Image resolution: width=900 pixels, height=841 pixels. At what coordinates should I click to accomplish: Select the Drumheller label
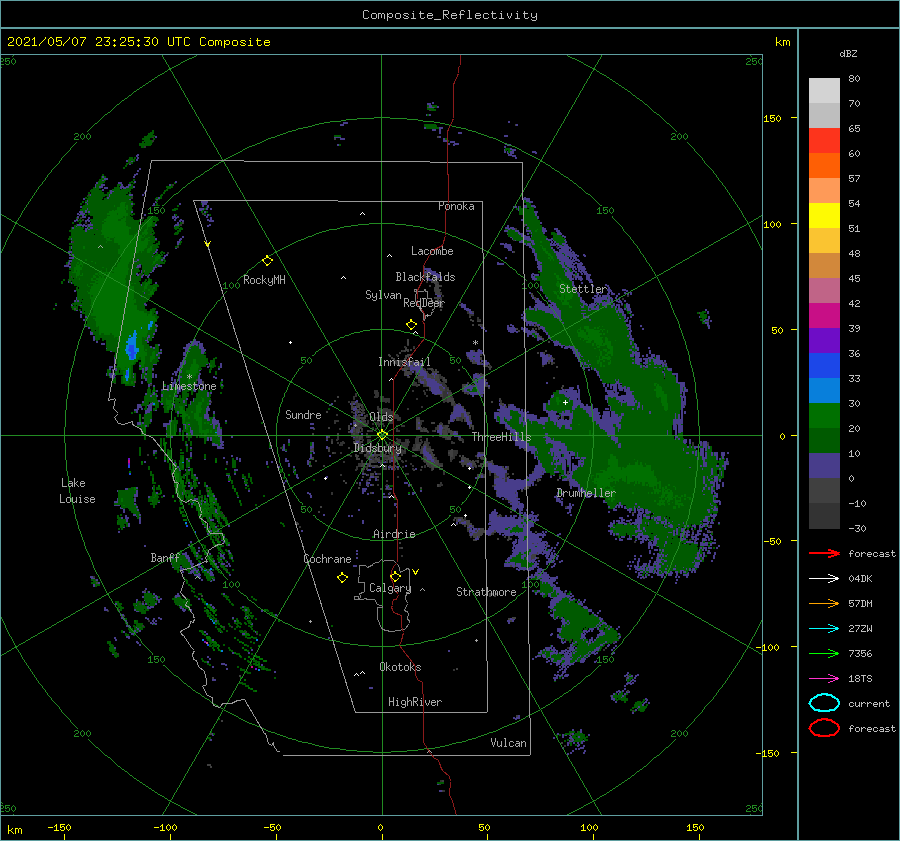tap(586, 493)
